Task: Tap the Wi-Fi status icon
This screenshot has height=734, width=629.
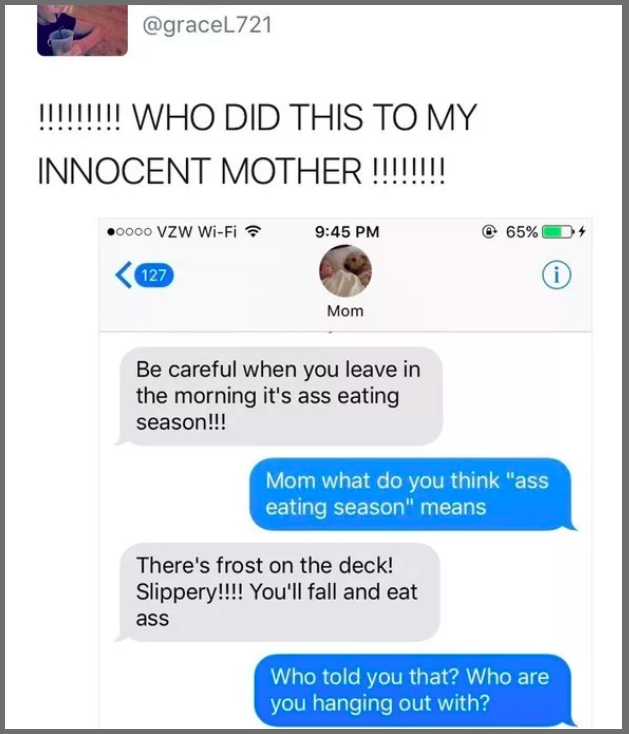Action: [x=253, y=231]
